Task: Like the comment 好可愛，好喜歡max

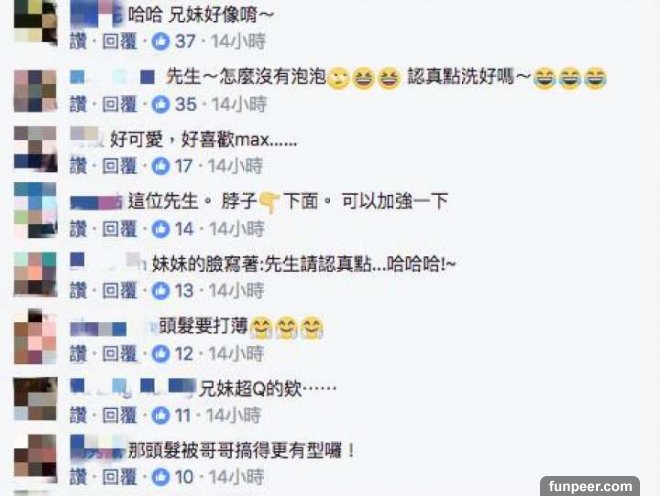Action: point(78,166)
